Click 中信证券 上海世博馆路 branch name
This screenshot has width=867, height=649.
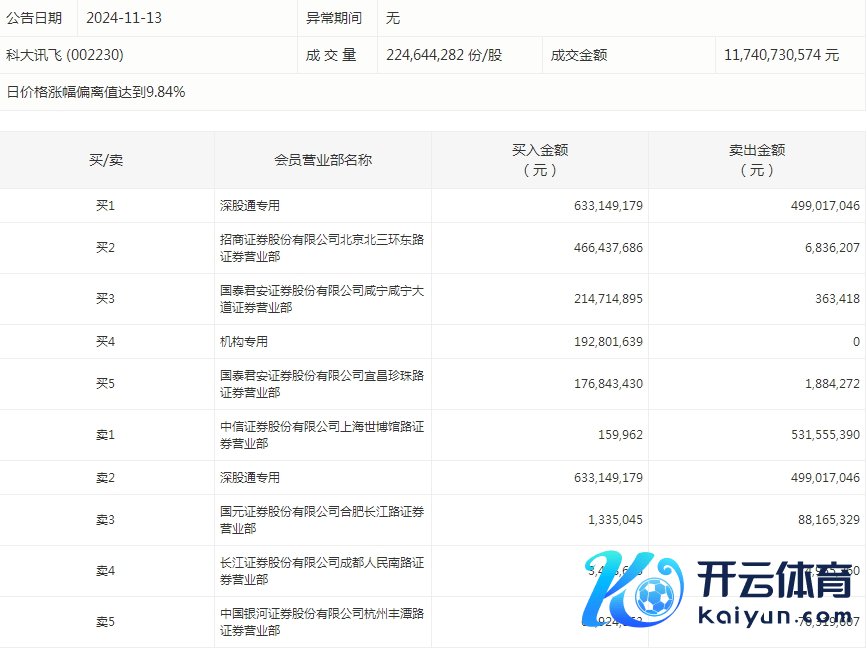[x=322, y=435]
